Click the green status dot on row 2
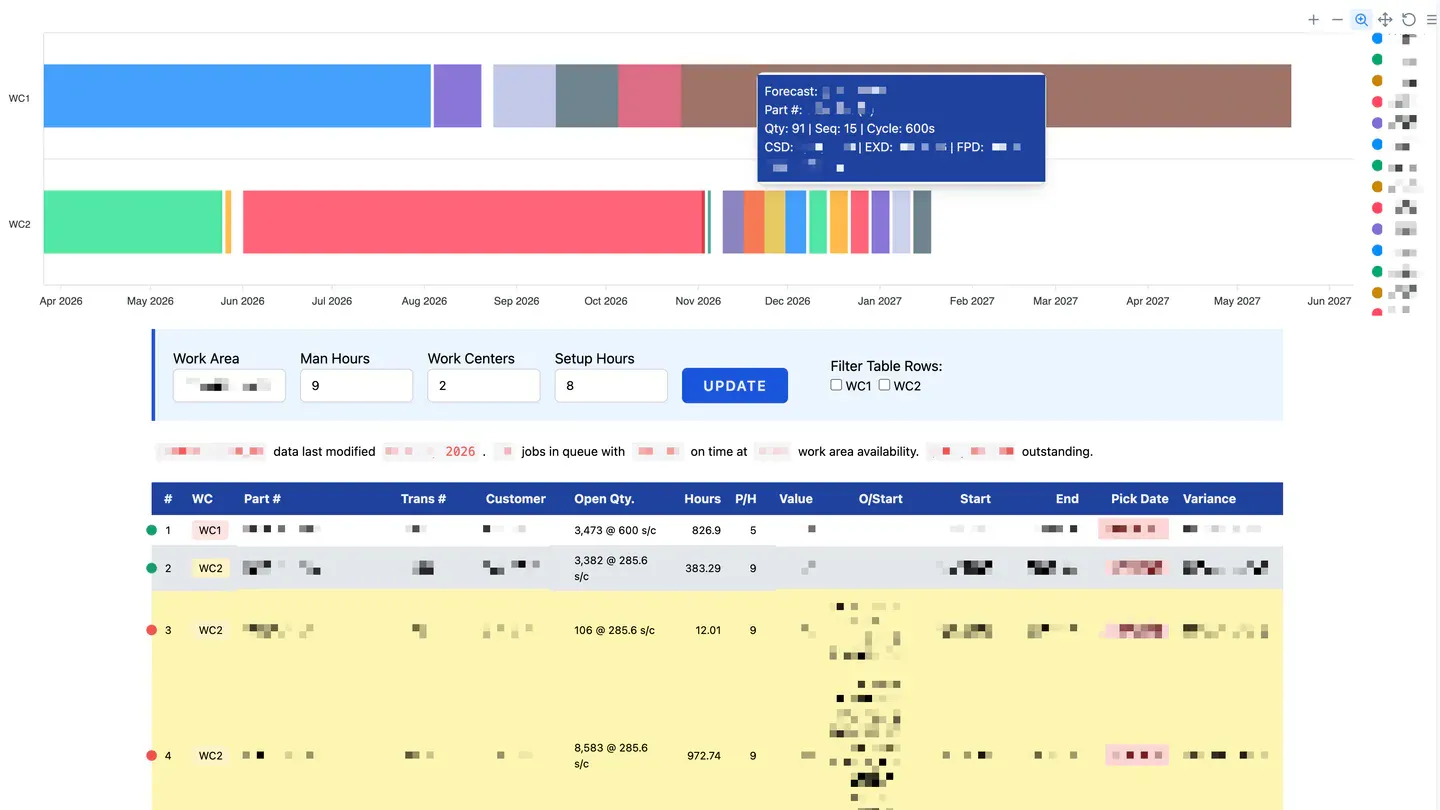The height and width of the screenshot is (810, 1440). [152, 568]
